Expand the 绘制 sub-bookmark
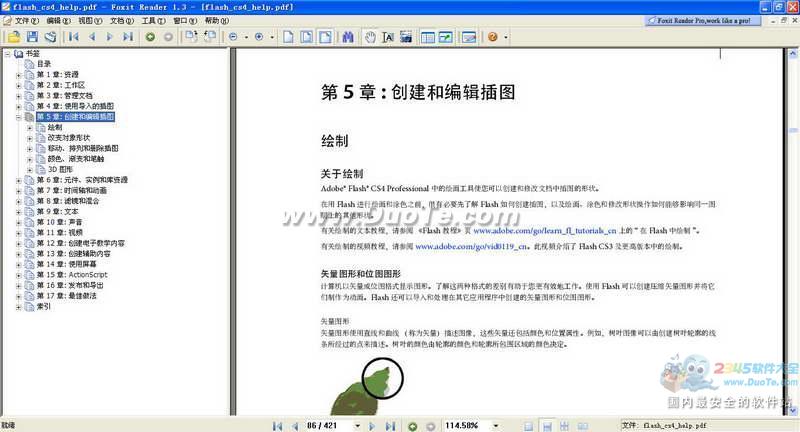The width and height of the screenshot is (800, 432). tap(30, 128)
